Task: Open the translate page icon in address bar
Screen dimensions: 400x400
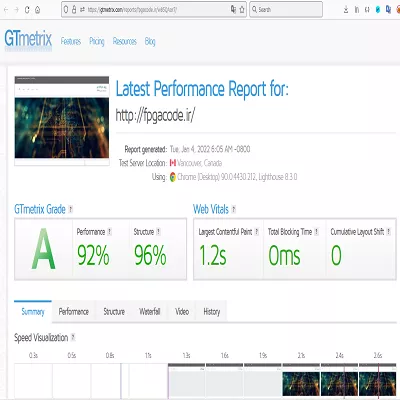Action: (233, 10)
